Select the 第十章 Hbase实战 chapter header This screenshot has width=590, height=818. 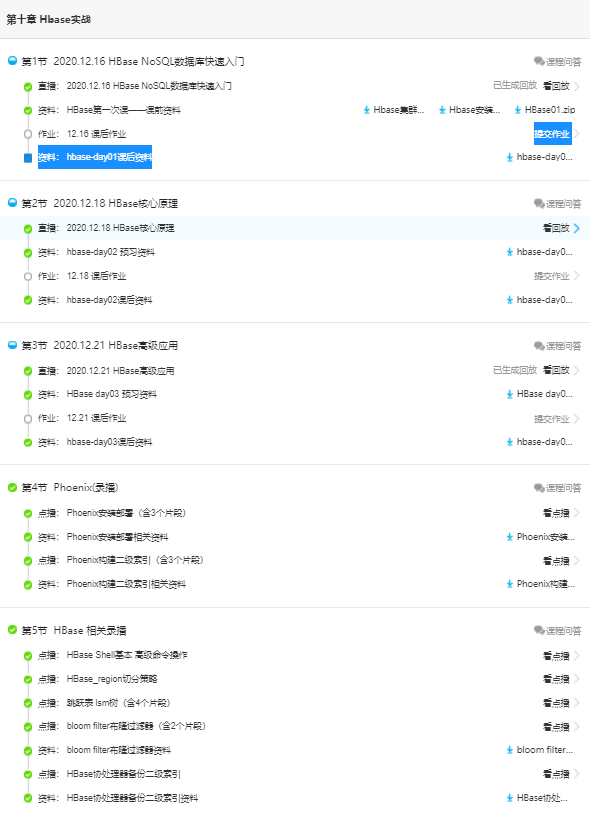(49, 19)
